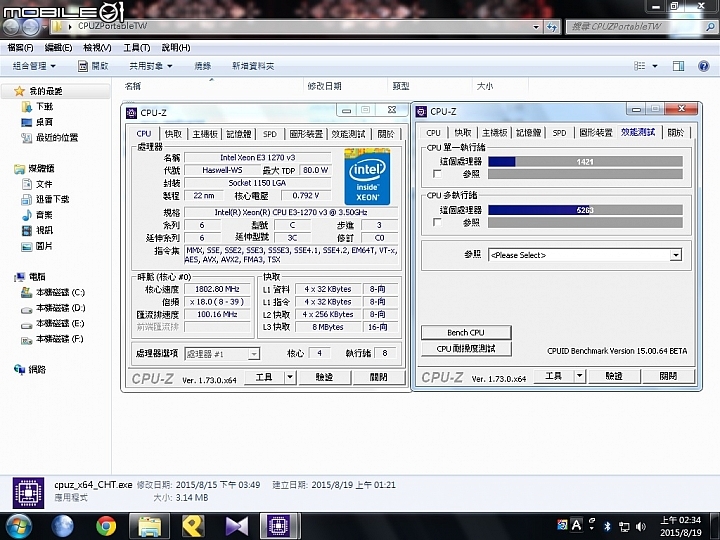Open the Music library icon
Viewport: 720px width, 540px height.
(x=27, y=214)
